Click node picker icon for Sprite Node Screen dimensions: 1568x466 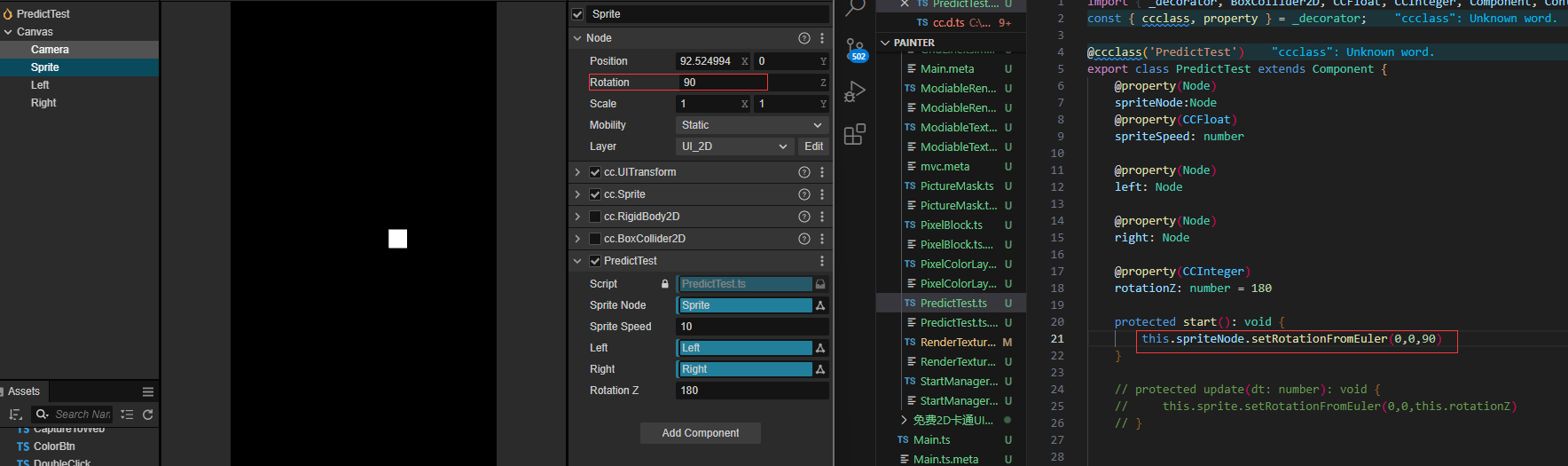pos(820,305)
